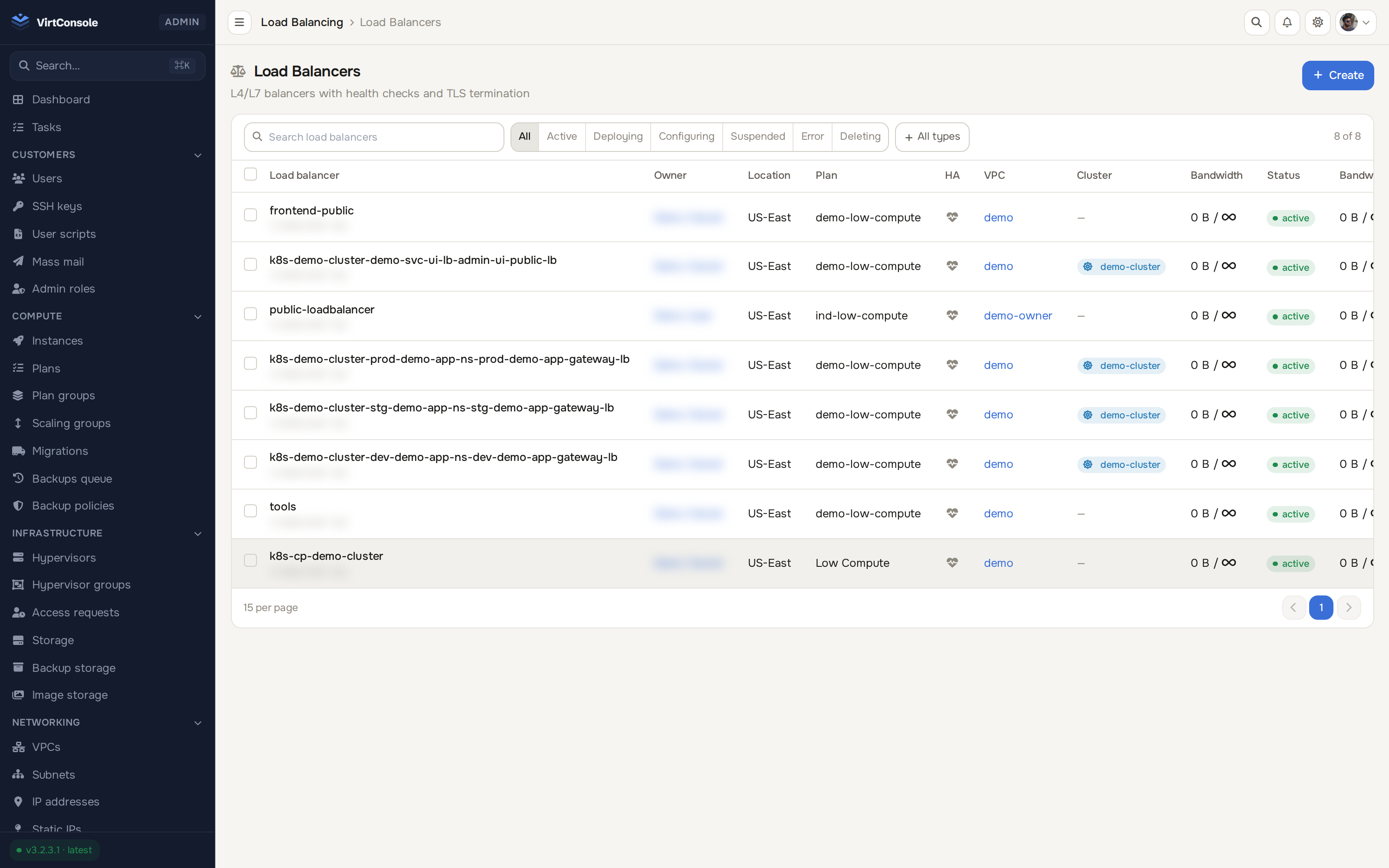Filter by Active status tab

562,137
